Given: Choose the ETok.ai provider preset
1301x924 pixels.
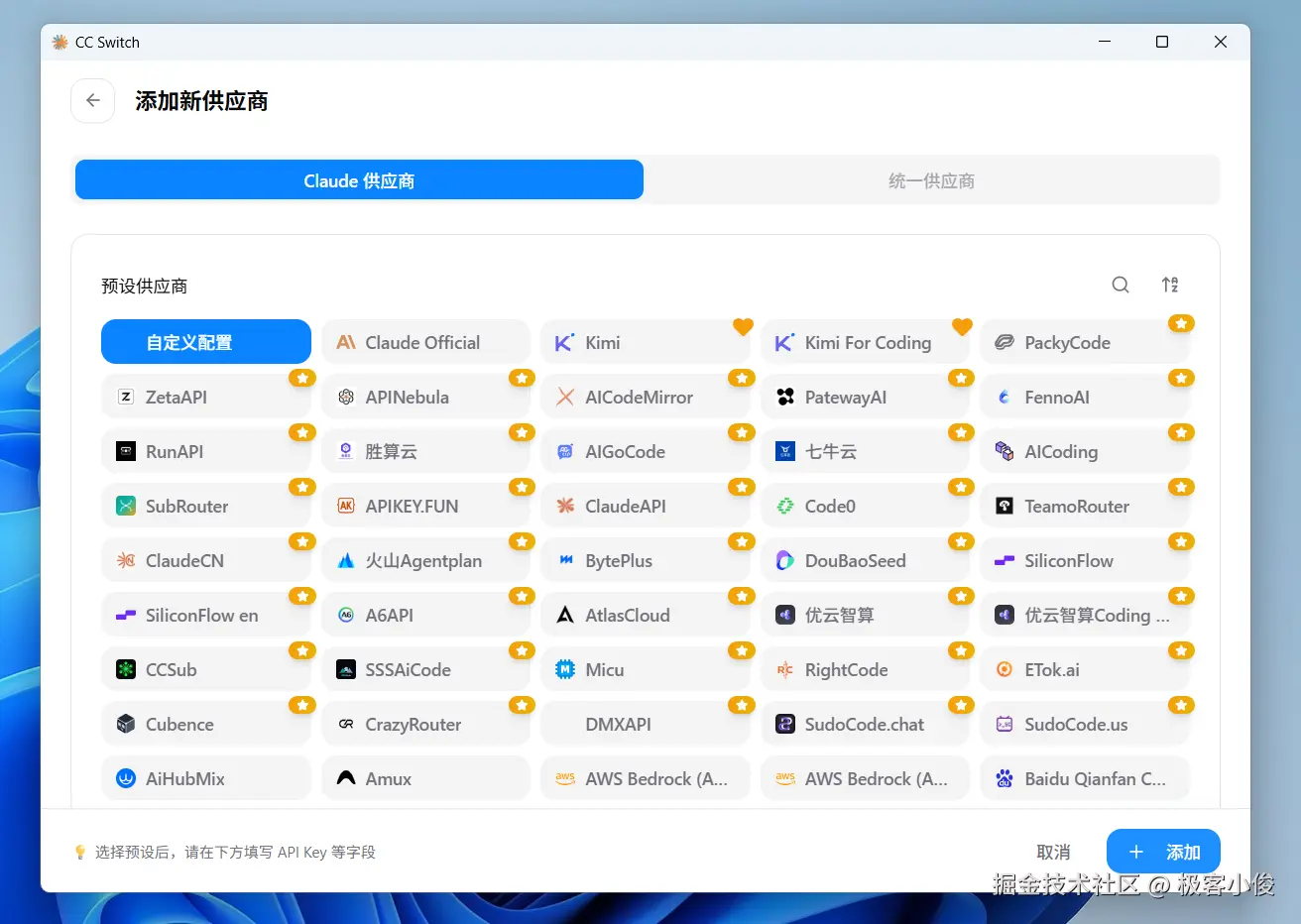Looking at the screenshot, I should pyautogui.click(x=1085, y=669).
